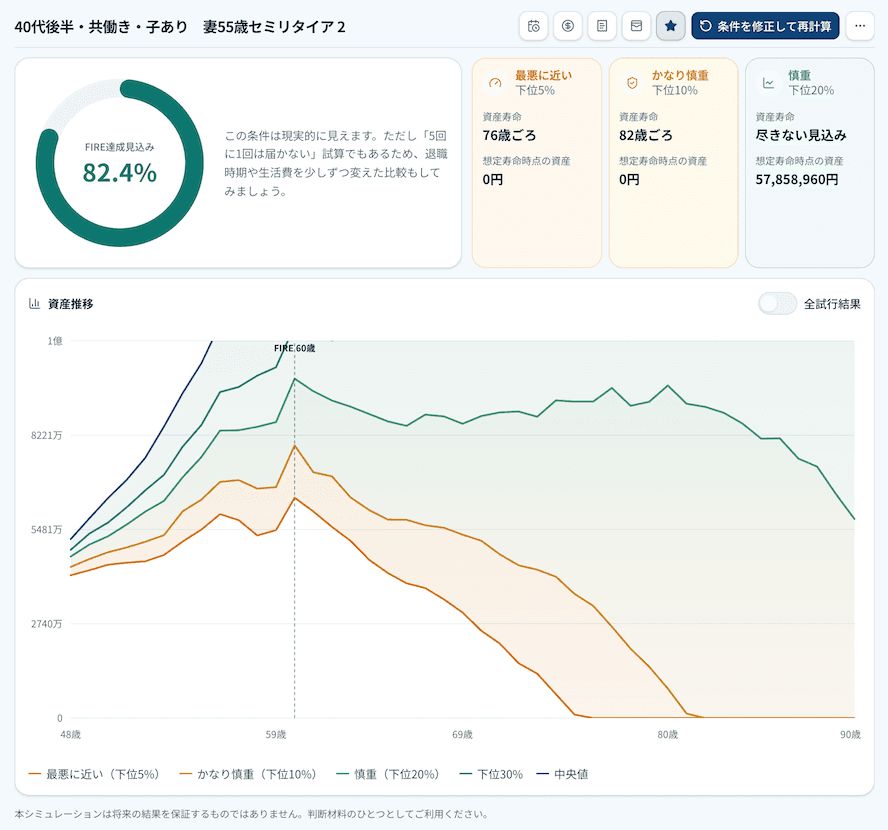Open the receipt document icon button
Image resolution: width=888 pixels, height=830 pixels.
(602, 26)
